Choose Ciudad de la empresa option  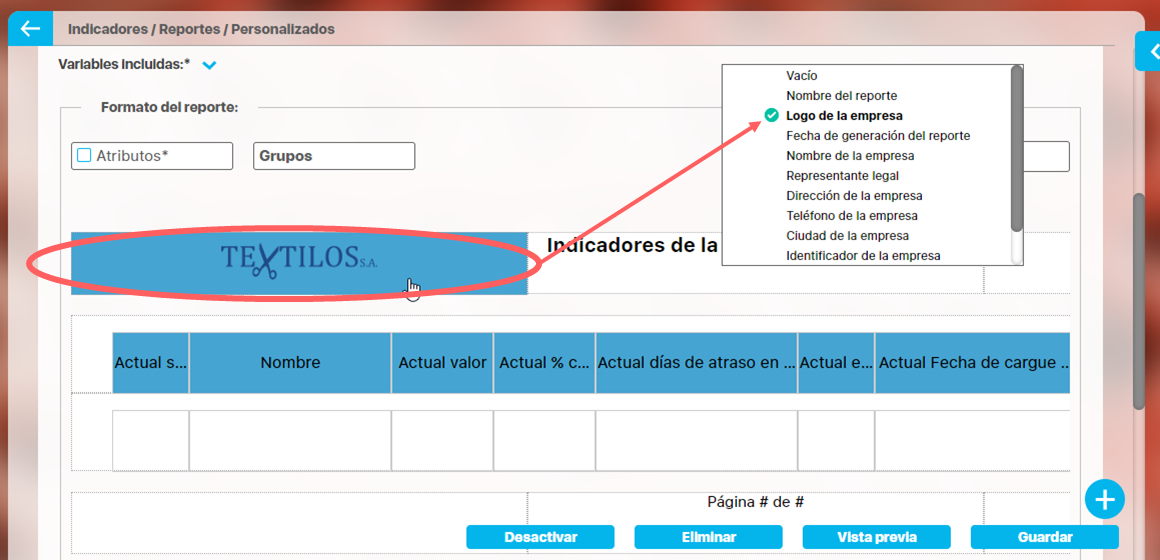click(847, 236)
